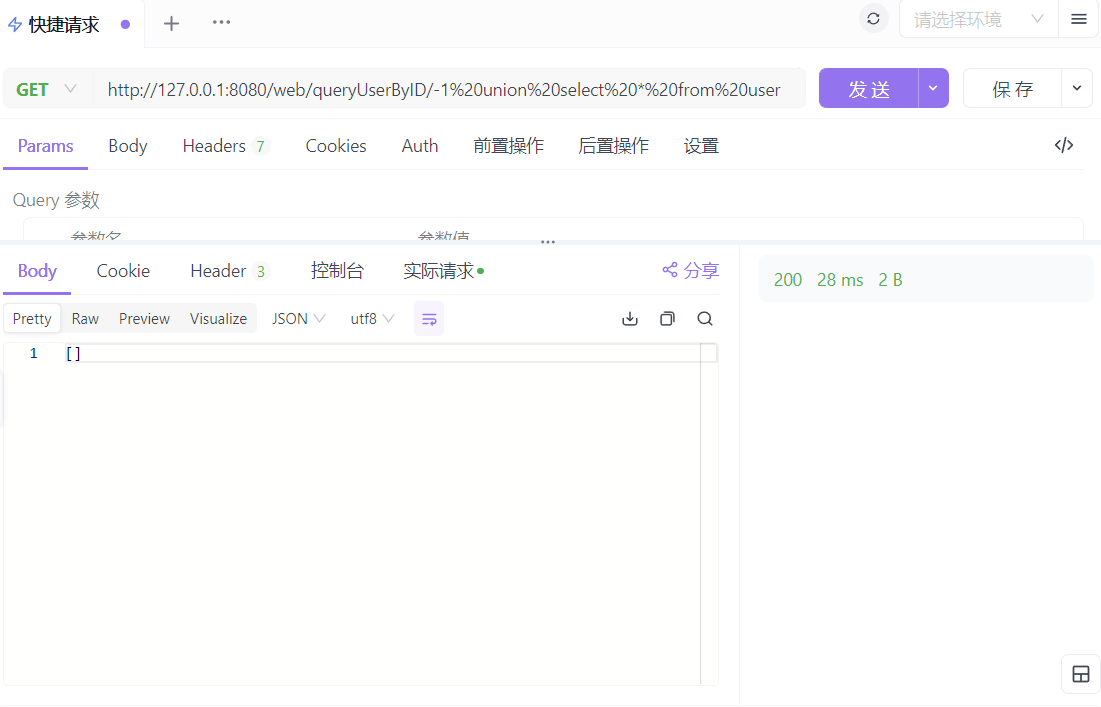Add a new request tab
Viewport: 1101px width, 707px height.
[x=171, y=24]
